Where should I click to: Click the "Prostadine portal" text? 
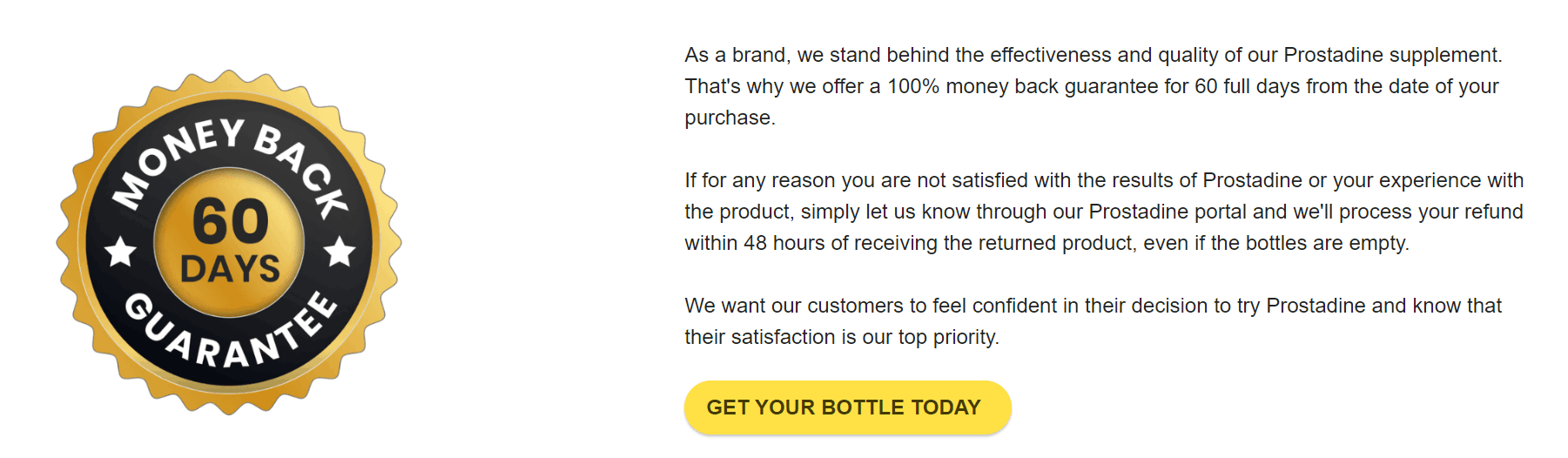tap(1168, 212)
